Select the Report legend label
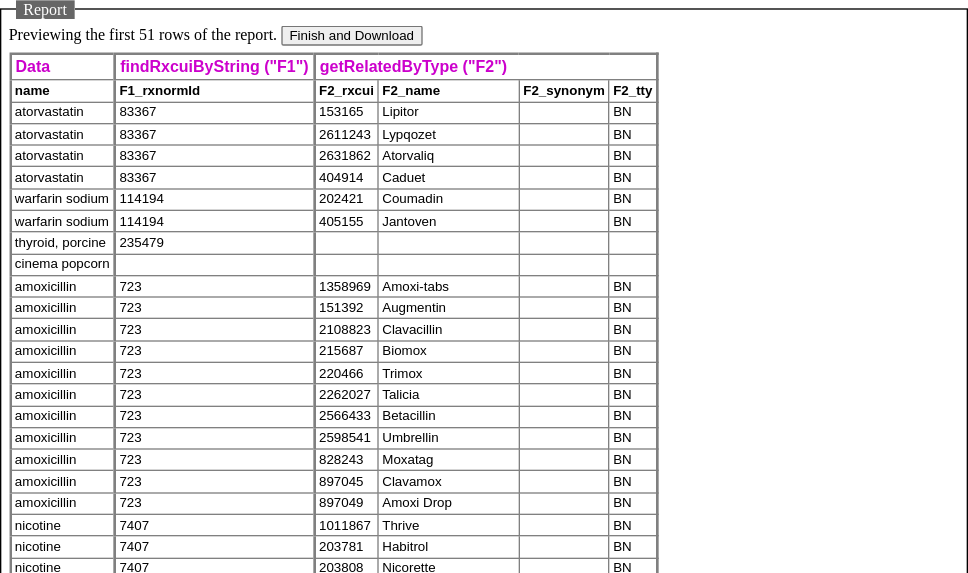The width and height of the screenshot is (968, 573). [x=45, y=10]
